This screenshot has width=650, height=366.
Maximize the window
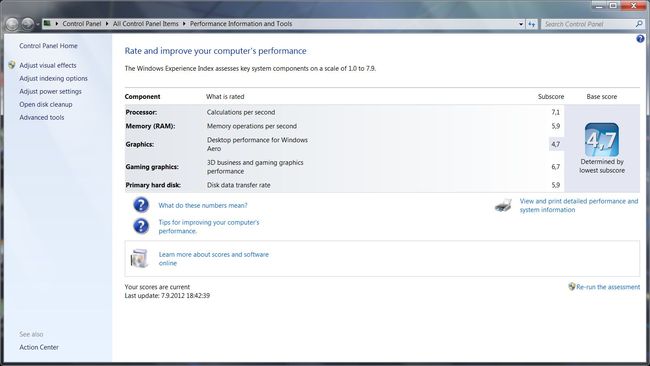click(x=613, y=5)
